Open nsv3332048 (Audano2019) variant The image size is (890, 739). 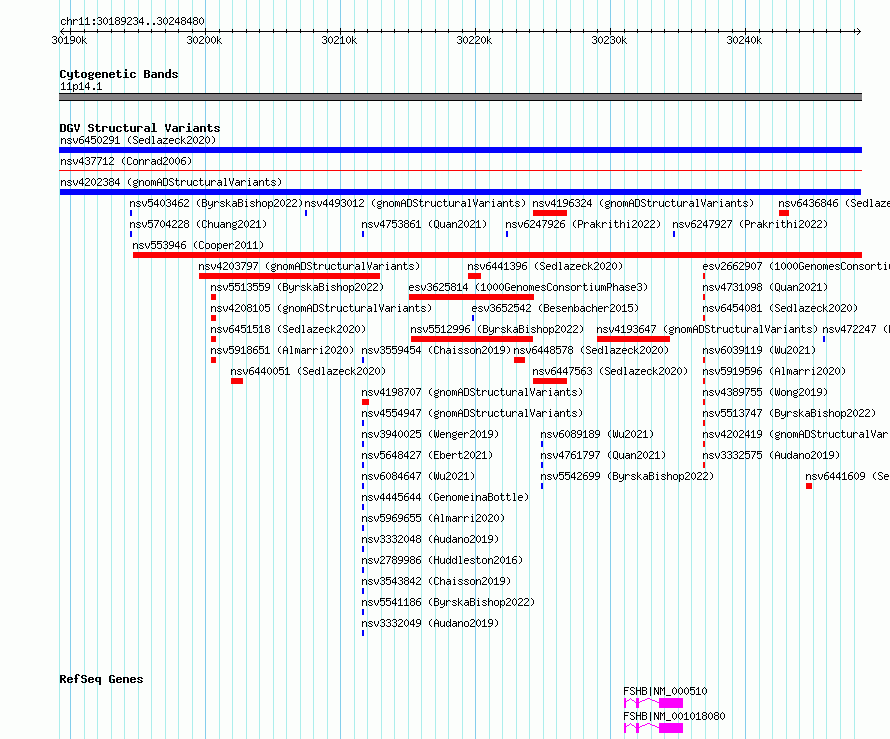point(430,539)
